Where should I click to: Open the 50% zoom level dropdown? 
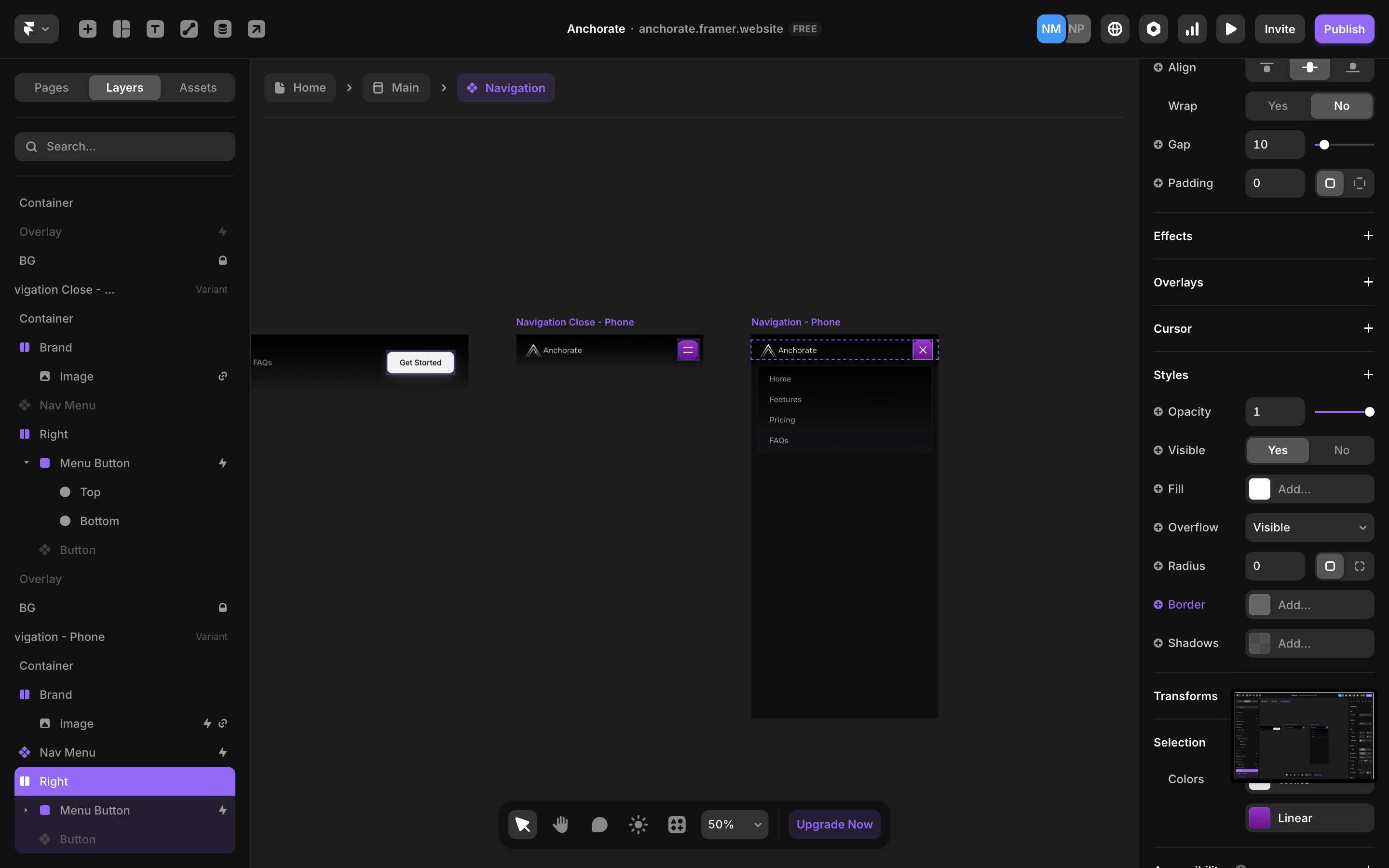tap(734, 825)
